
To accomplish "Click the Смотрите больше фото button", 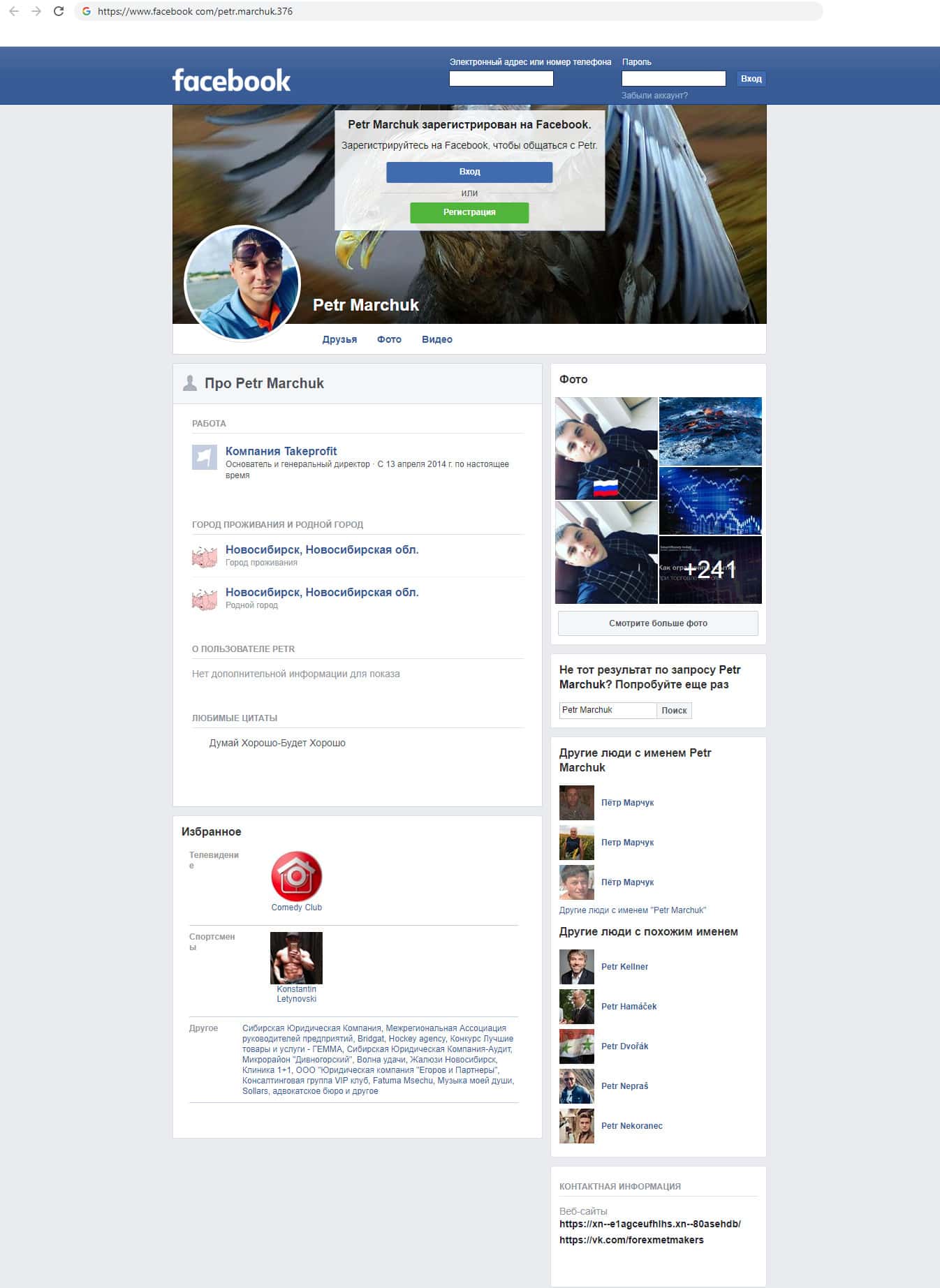I will pyautogui.click(x=658, y=623).
